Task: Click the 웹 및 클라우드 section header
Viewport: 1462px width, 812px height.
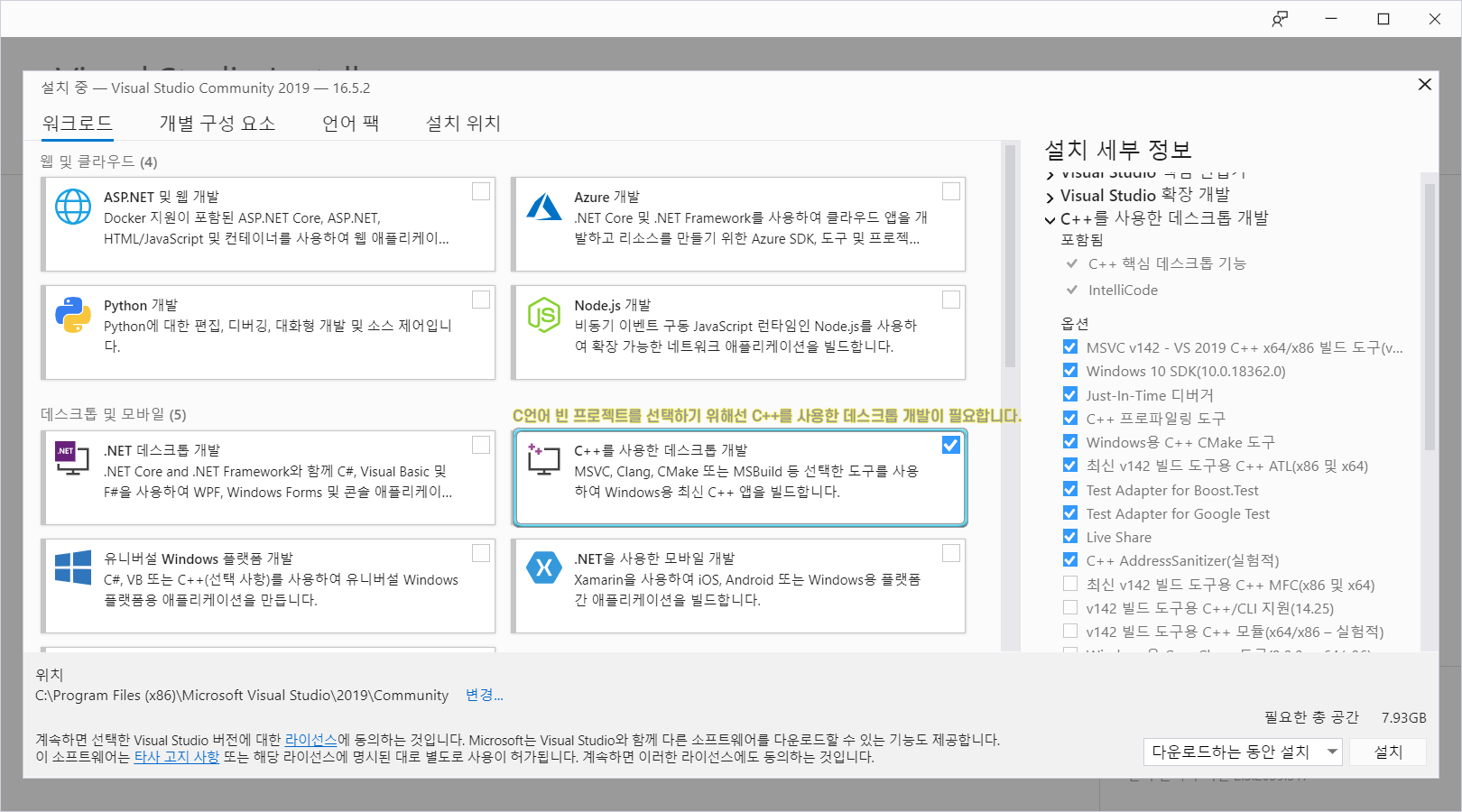Action: 99,161
